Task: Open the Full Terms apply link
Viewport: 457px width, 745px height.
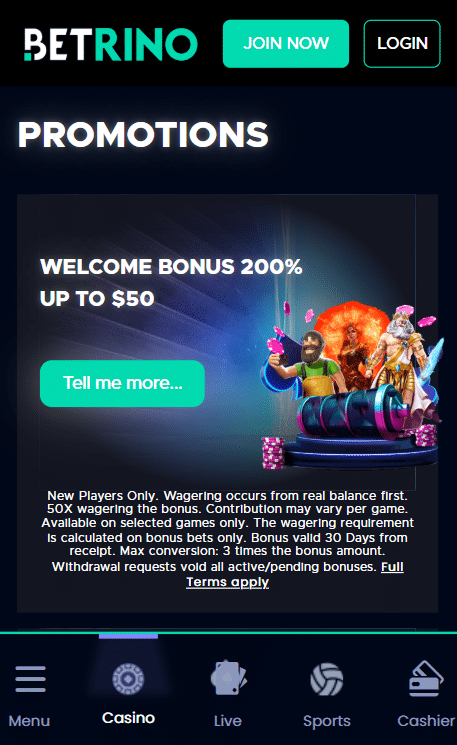Action: (x=295, y=574)
